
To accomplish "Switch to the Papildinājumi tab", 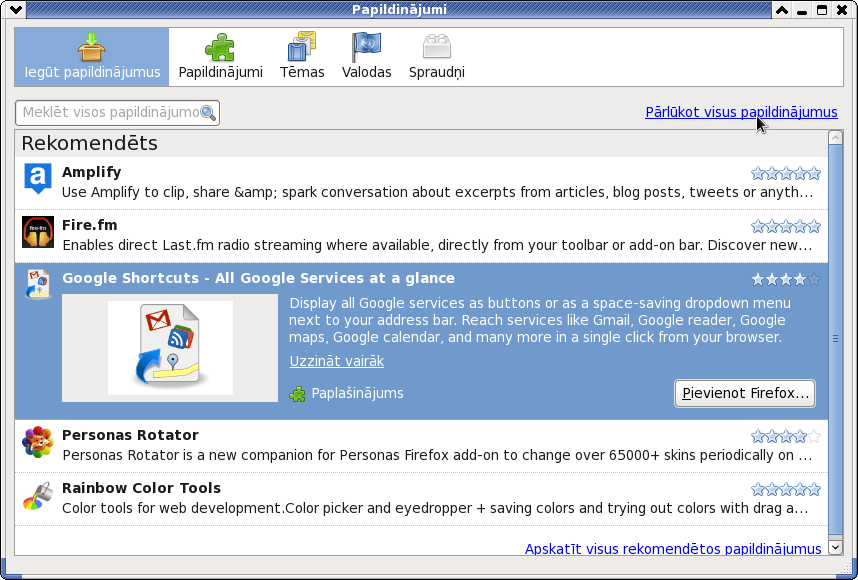I will click(221, 57).
